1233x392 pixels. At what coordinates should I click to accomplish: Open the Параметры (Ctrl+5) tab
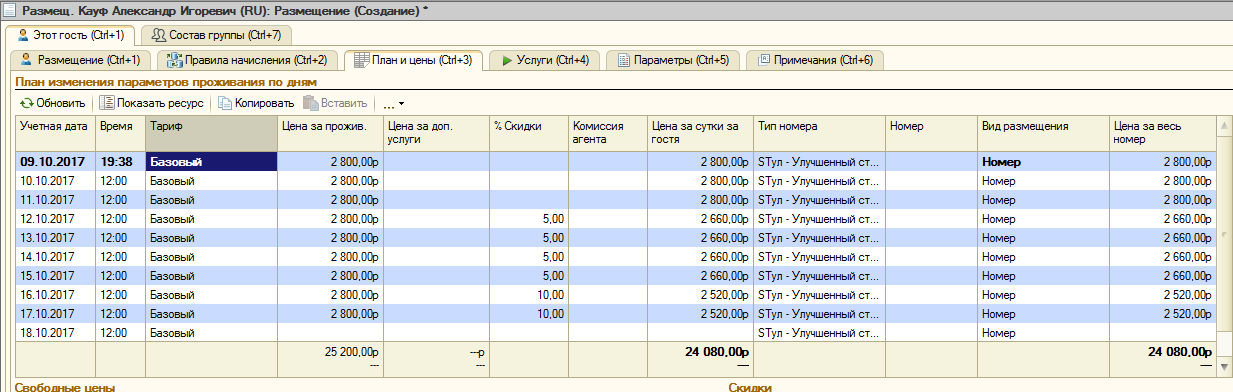pyautogui.click(x=672, y=61)
